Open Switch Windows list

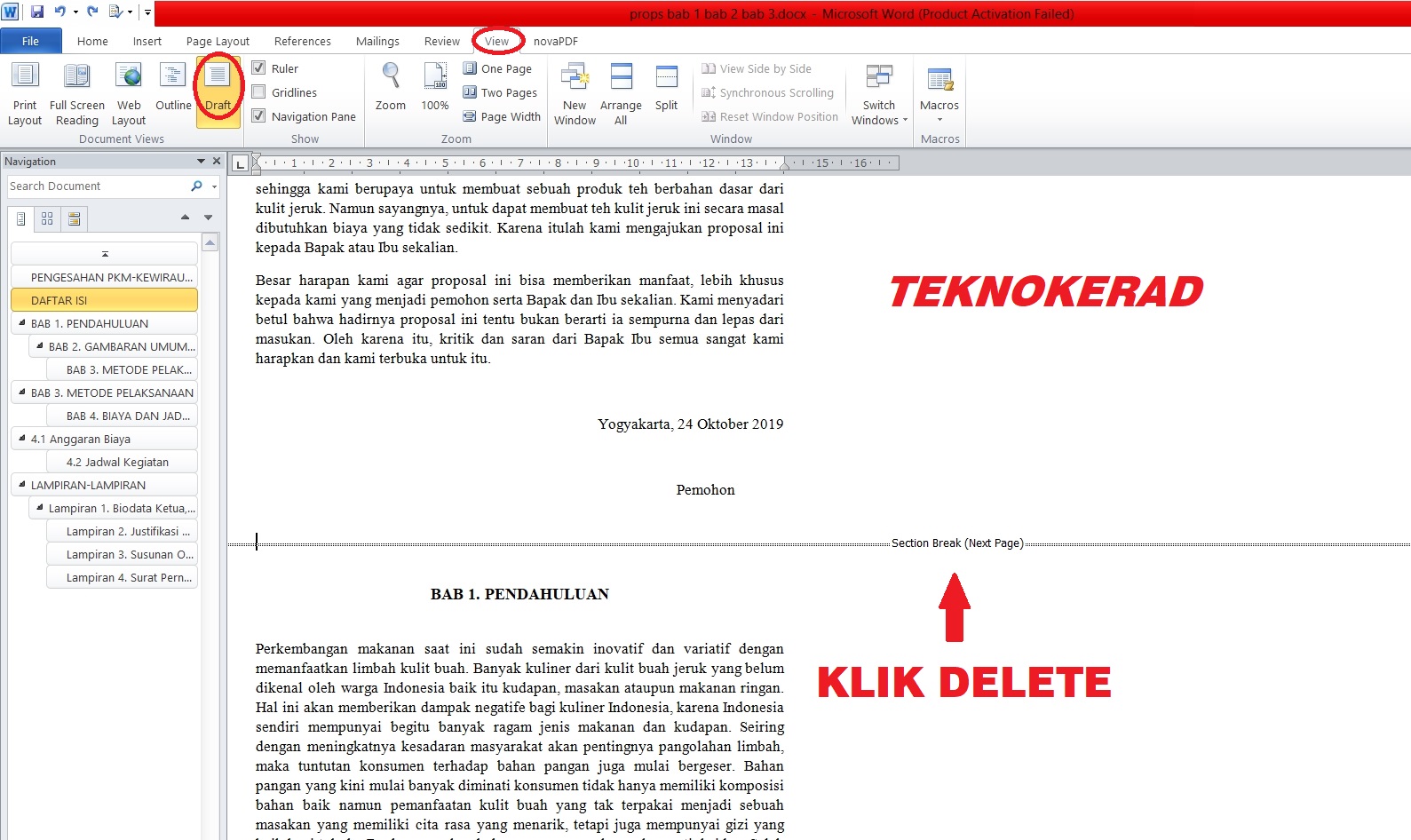tap(879, 94)
